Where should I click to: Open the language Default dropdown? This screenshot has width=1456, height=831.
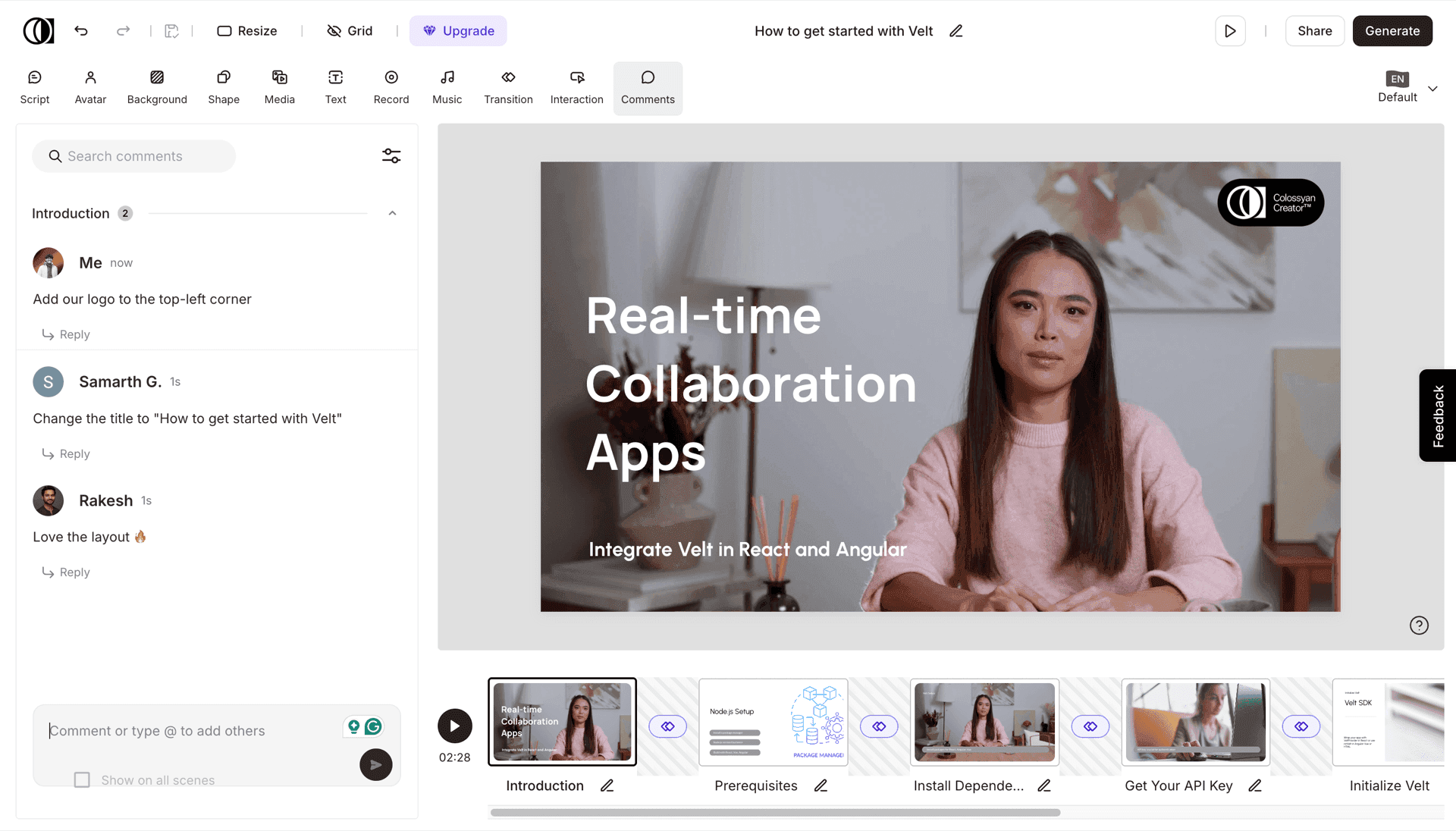tap(1407, 88)
